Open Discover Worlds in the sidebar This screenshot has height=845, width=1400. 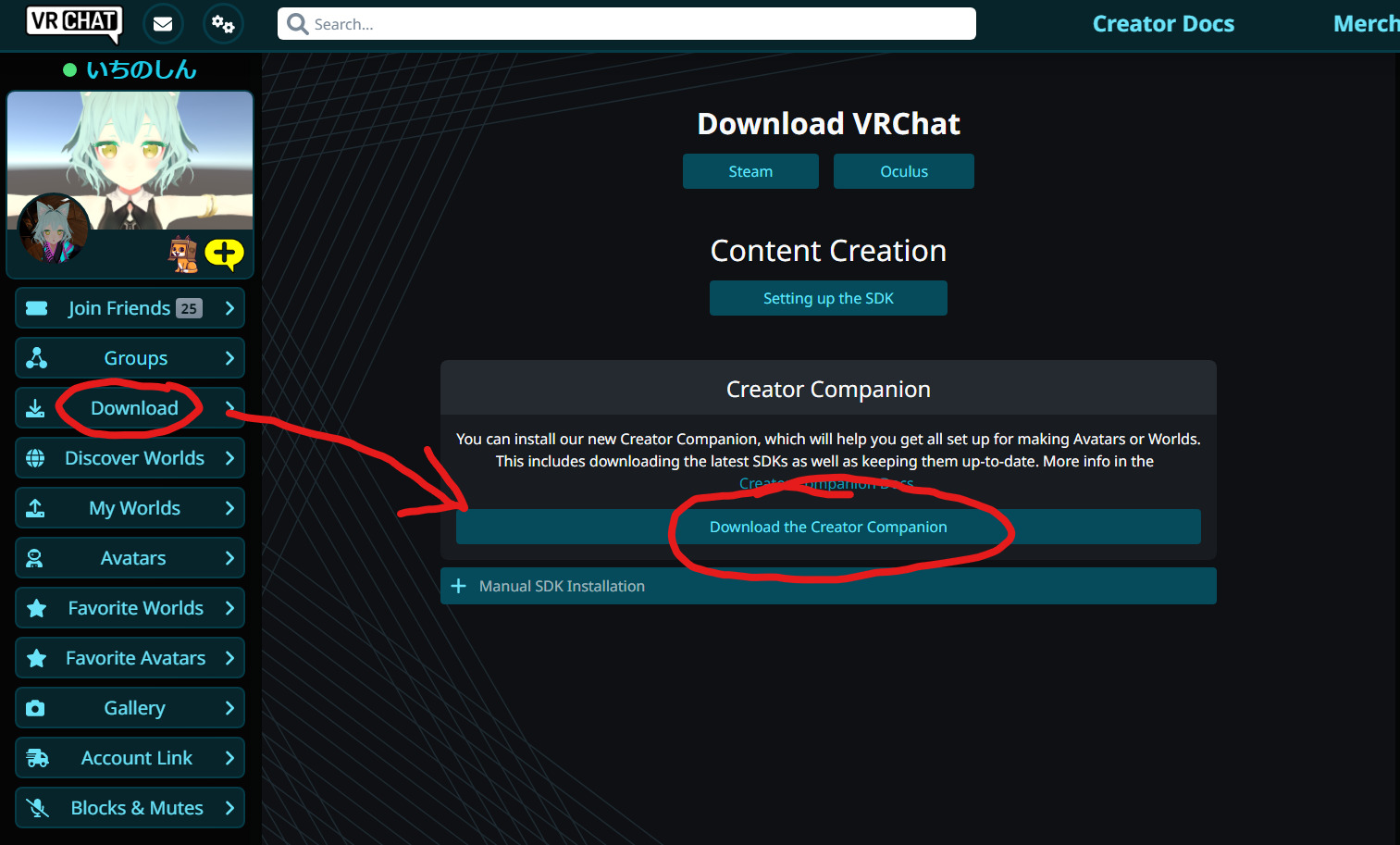click(134, 458)
